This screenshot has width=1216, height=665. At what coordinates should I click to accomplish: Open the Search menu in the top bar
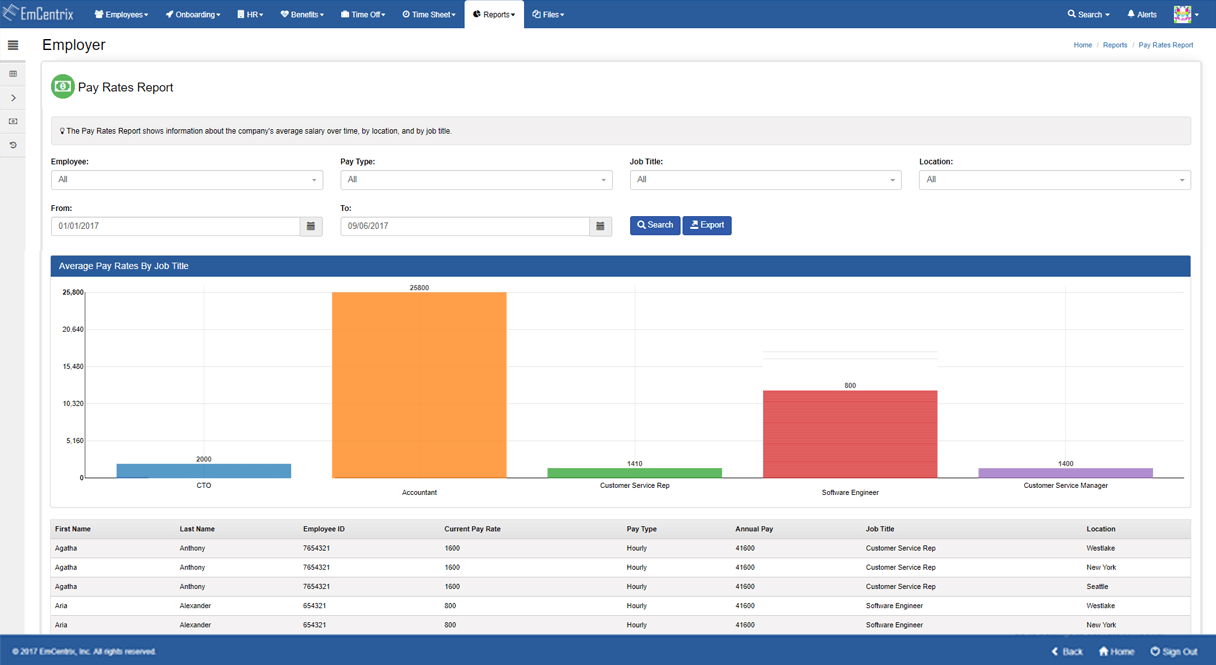[1088, 14]
